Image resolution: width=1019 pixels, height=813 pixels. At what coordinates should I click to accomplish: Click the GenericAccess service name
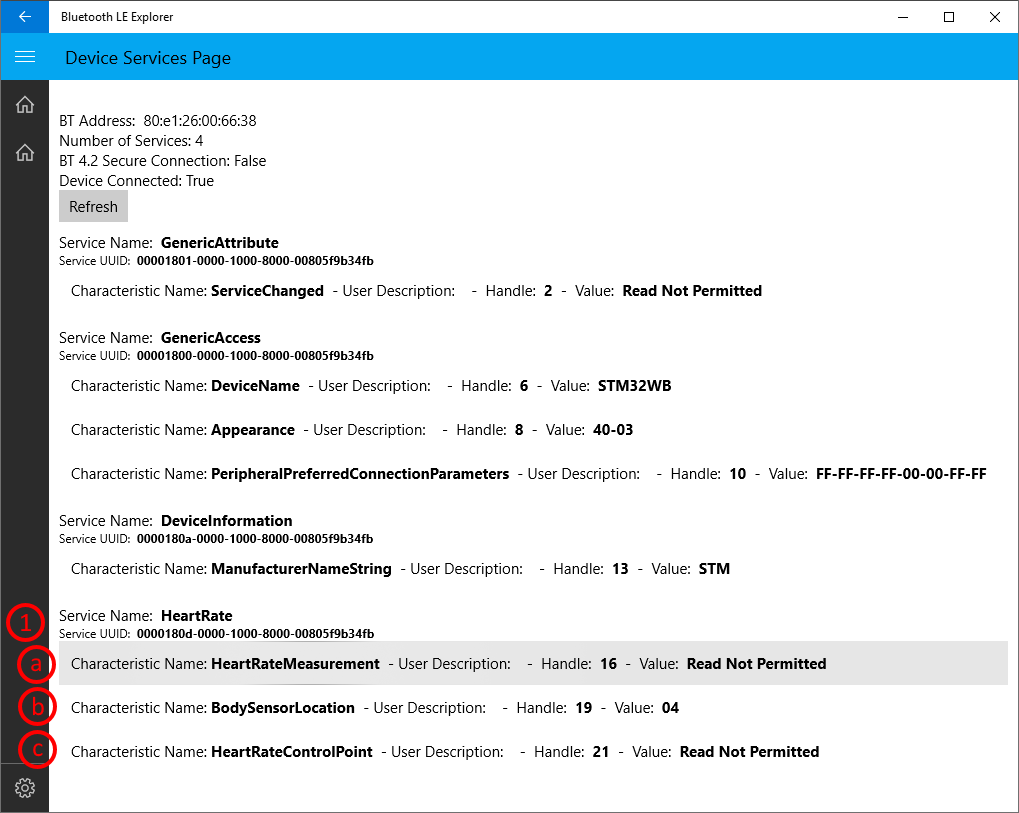(211, 338)
